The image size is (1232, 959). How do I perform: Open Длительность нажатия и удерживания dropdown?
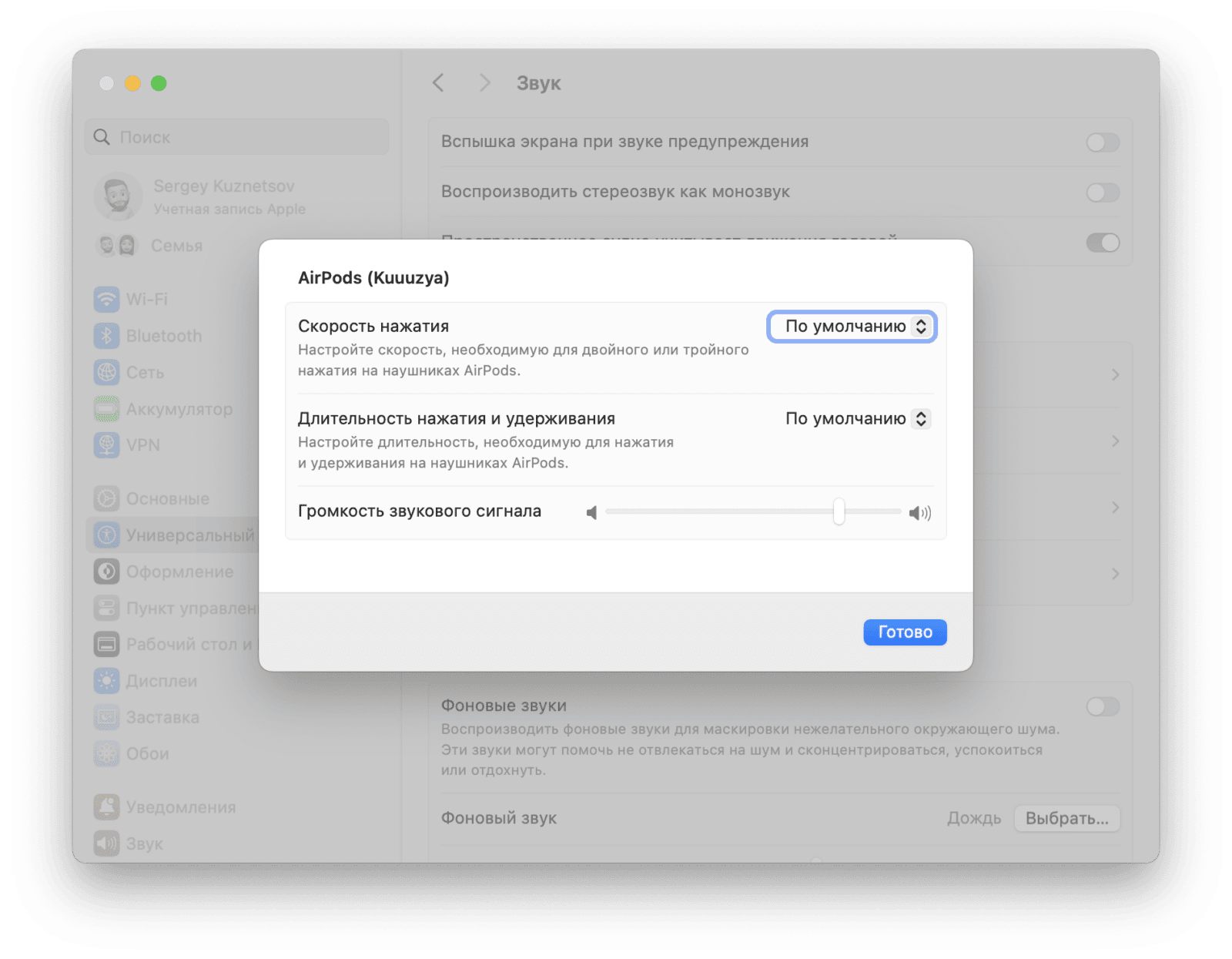click(x=857, y=419)
